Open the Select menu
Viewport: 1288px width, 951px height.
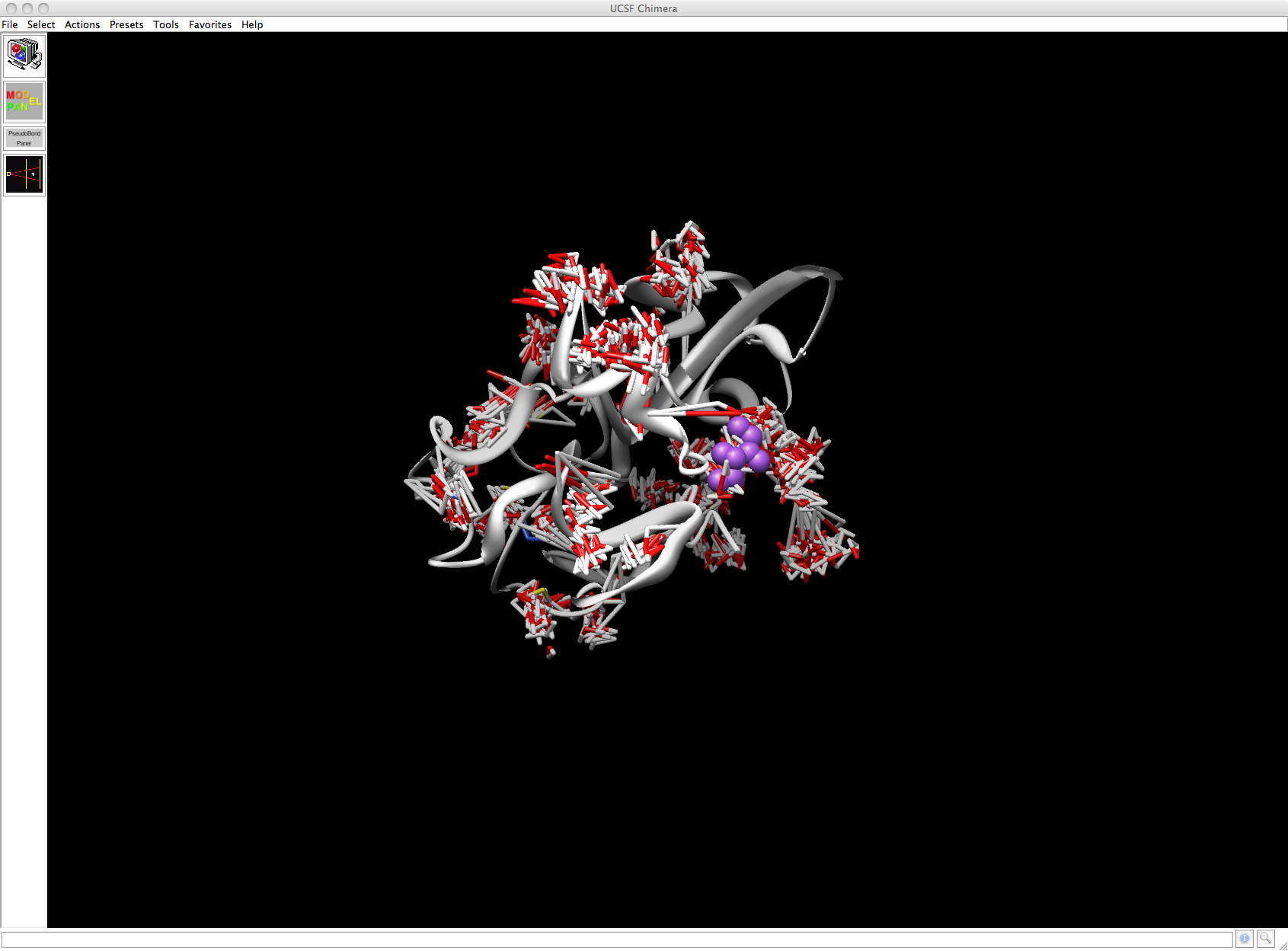41,24
